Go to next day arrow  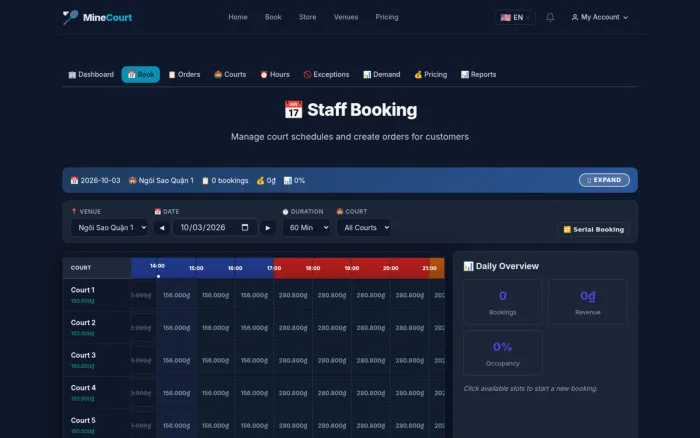[x=268, y=228]
